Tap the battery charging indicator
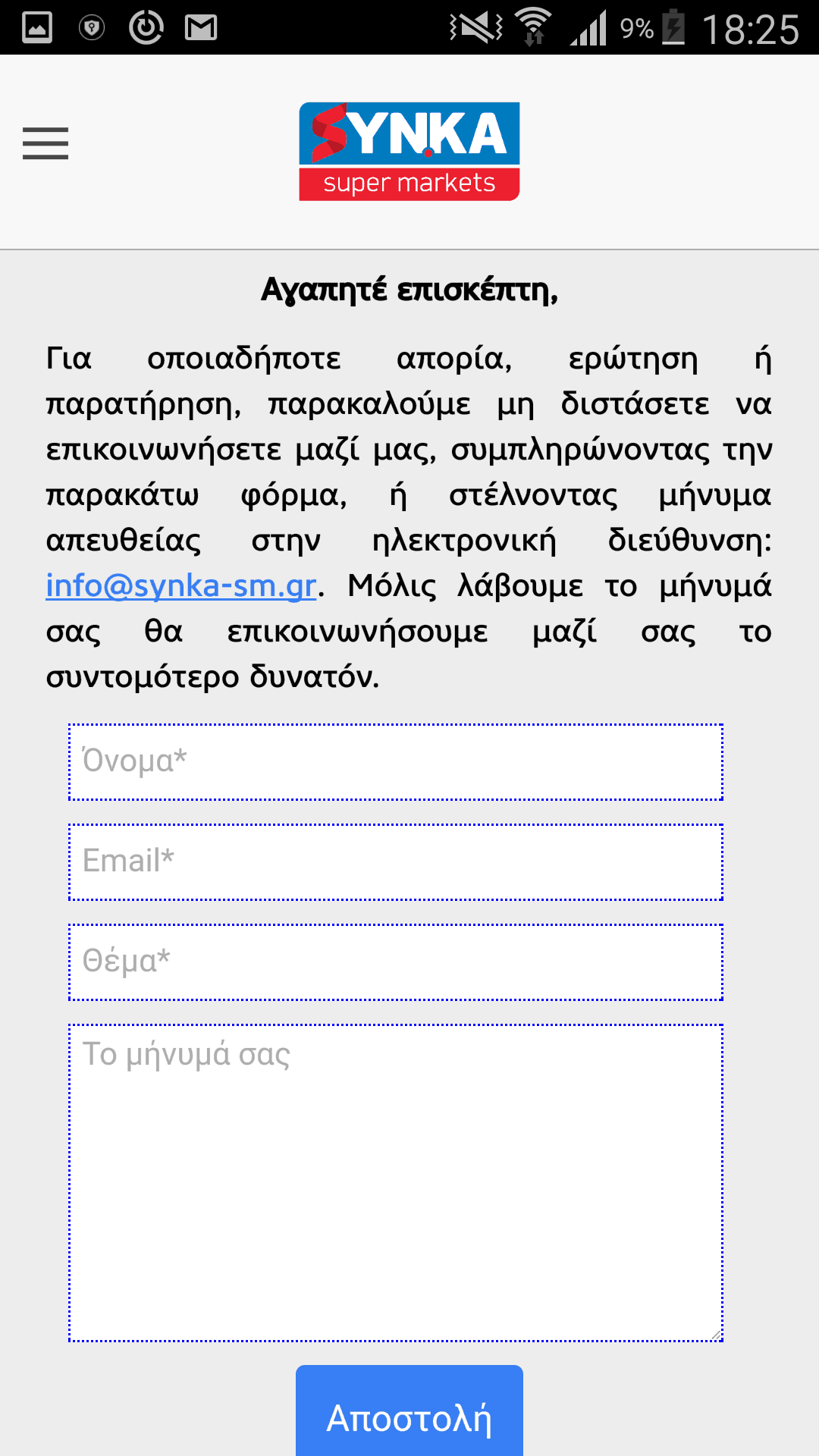The height and width of the screenshot is (1456, 819). click(673, 27)
